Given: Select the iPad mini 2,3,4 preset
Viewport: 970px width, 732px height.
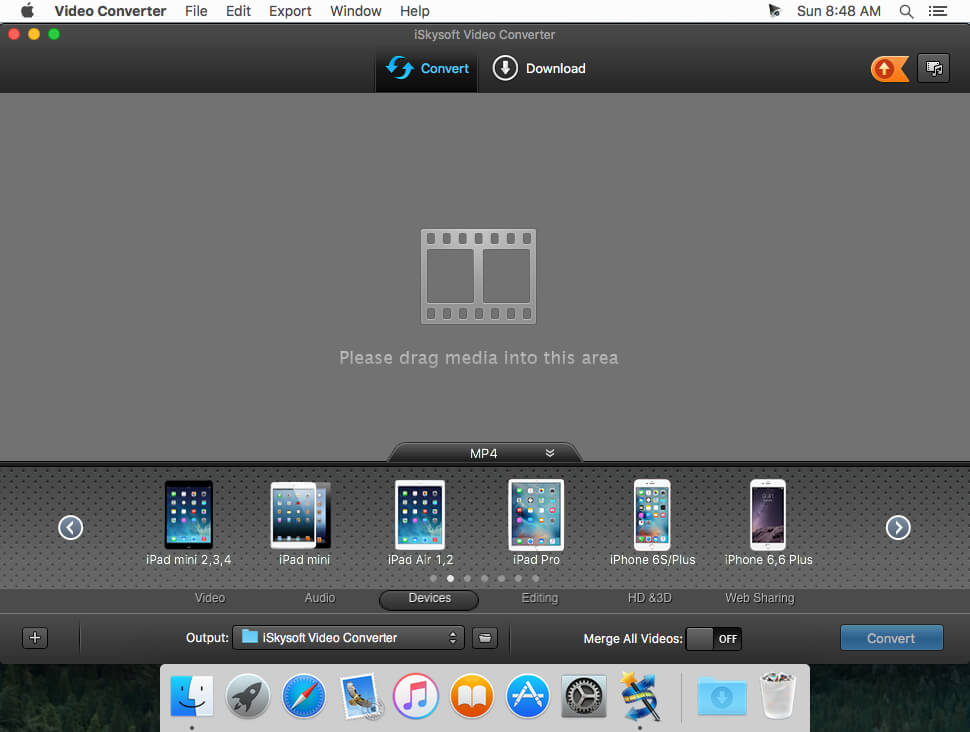Looking at the screenshot, I should point(189,523).
